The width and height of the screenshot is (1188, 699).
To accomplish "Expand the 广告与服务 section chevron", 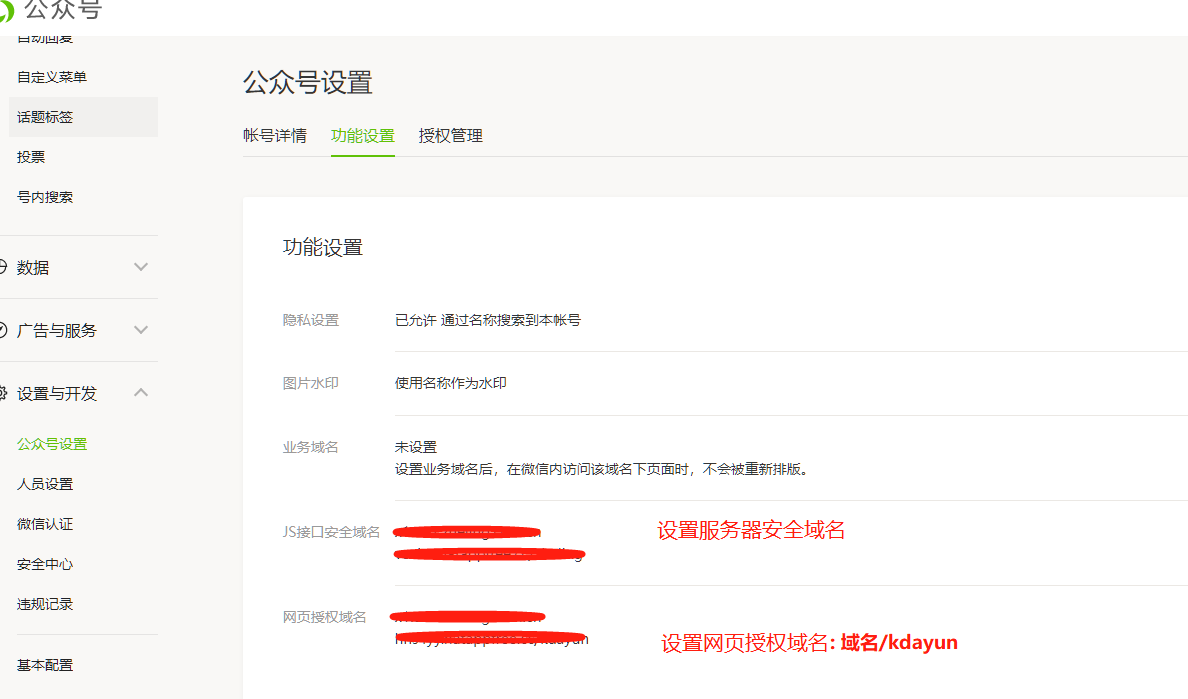I will click(141, 330).
